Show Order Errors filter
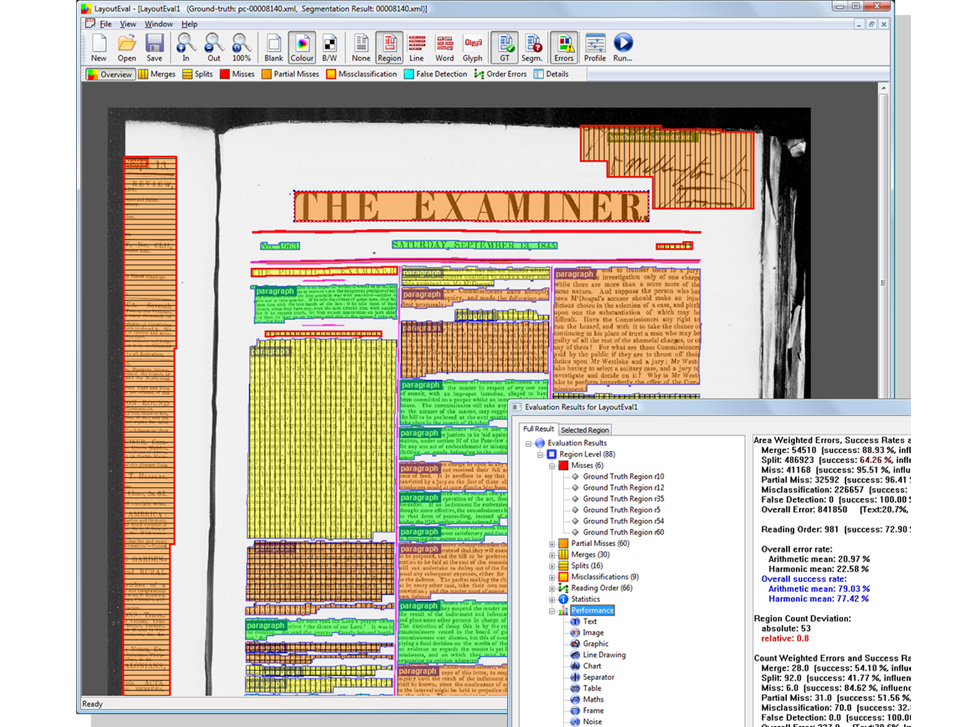This screenshot has height=727, width=977. tap(500, 74)
